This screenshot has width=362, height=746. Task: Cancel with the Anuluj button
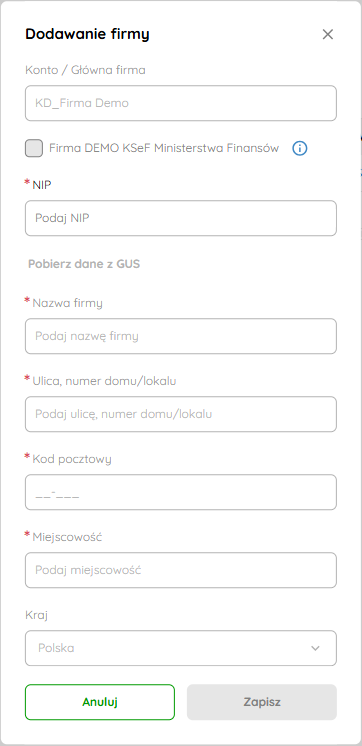click(100, 702)
